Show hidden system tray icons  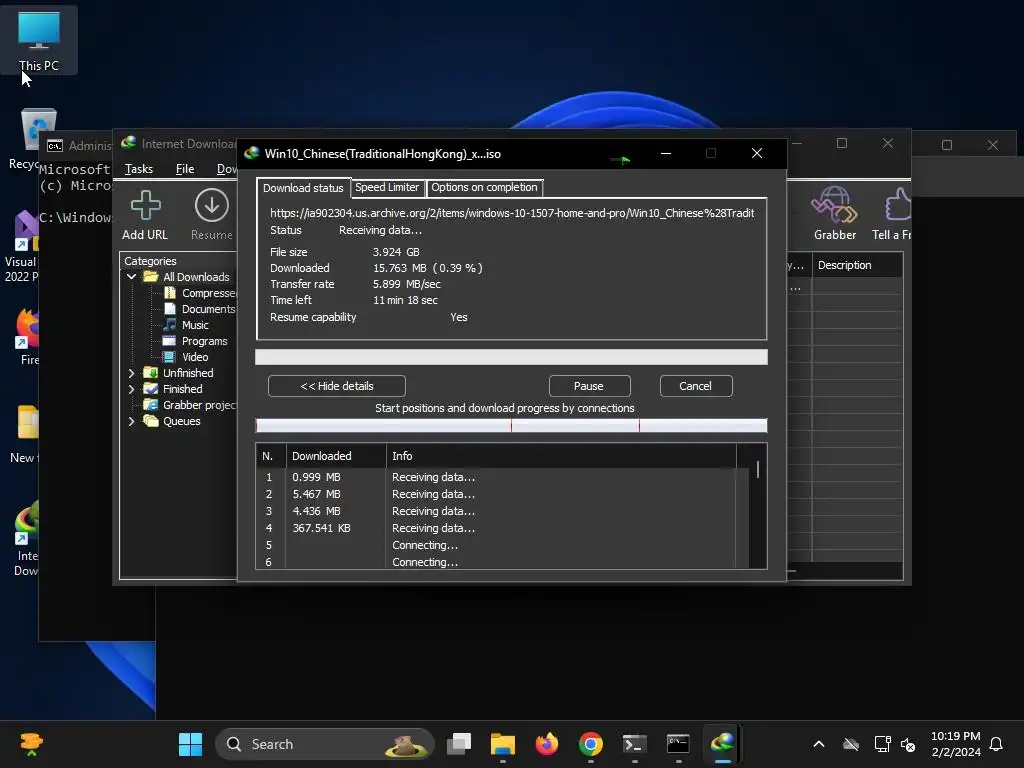pyautogui.click(x=819, y=744)
